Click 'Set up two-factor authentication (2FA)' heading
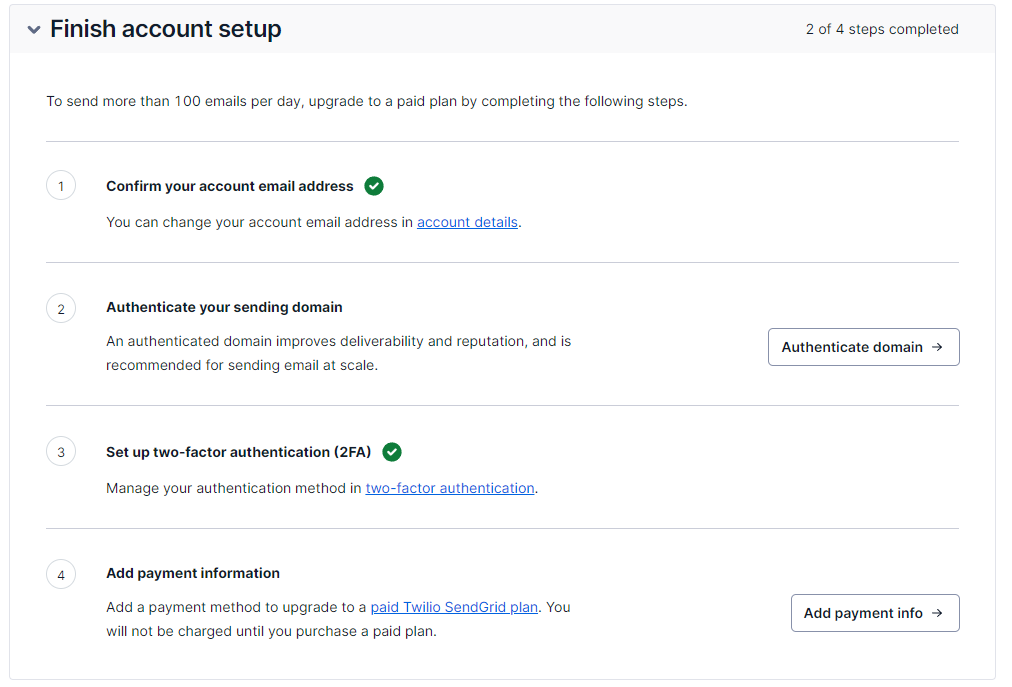Image resolution: width=1012 pixels, height=687 pixels. pyautogui.click(x=239, y=452)
